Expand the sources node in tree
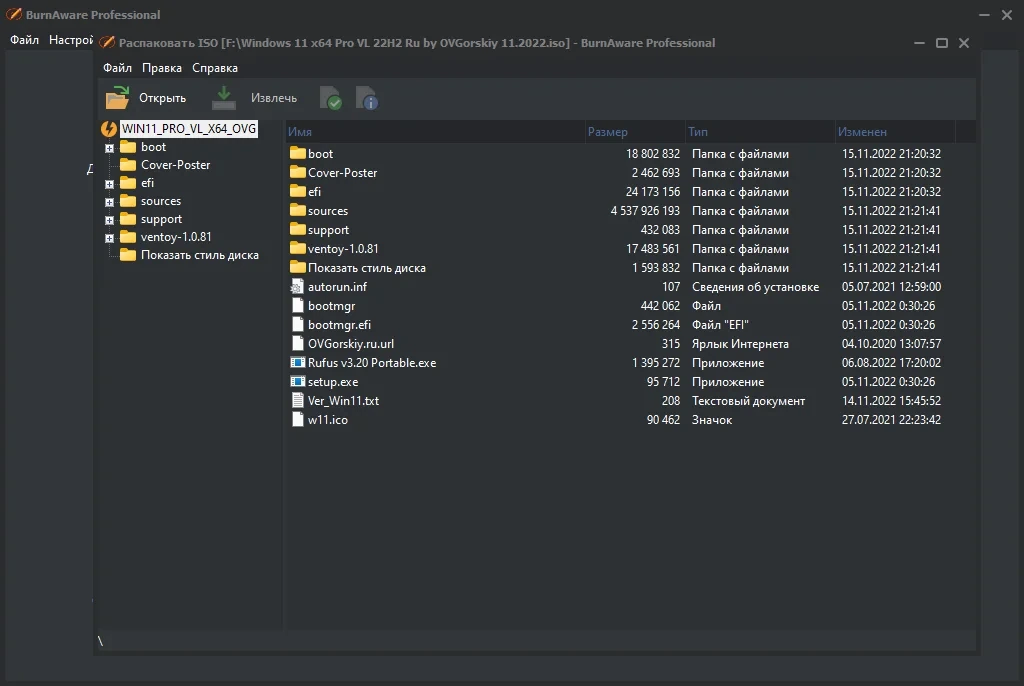The image size is (1024, 686). coord(110,203)
